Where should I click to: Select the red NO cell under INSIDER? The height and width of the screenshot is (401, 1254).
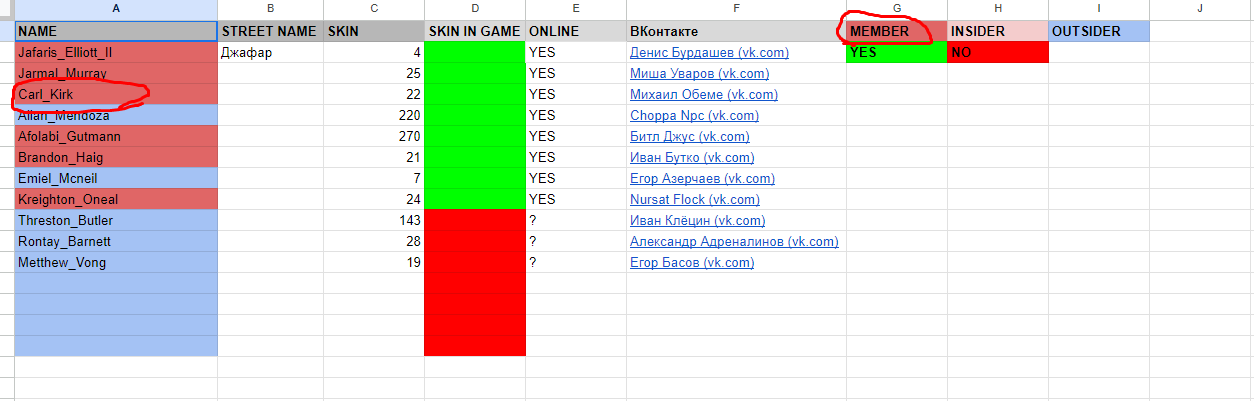coord(997,53)
